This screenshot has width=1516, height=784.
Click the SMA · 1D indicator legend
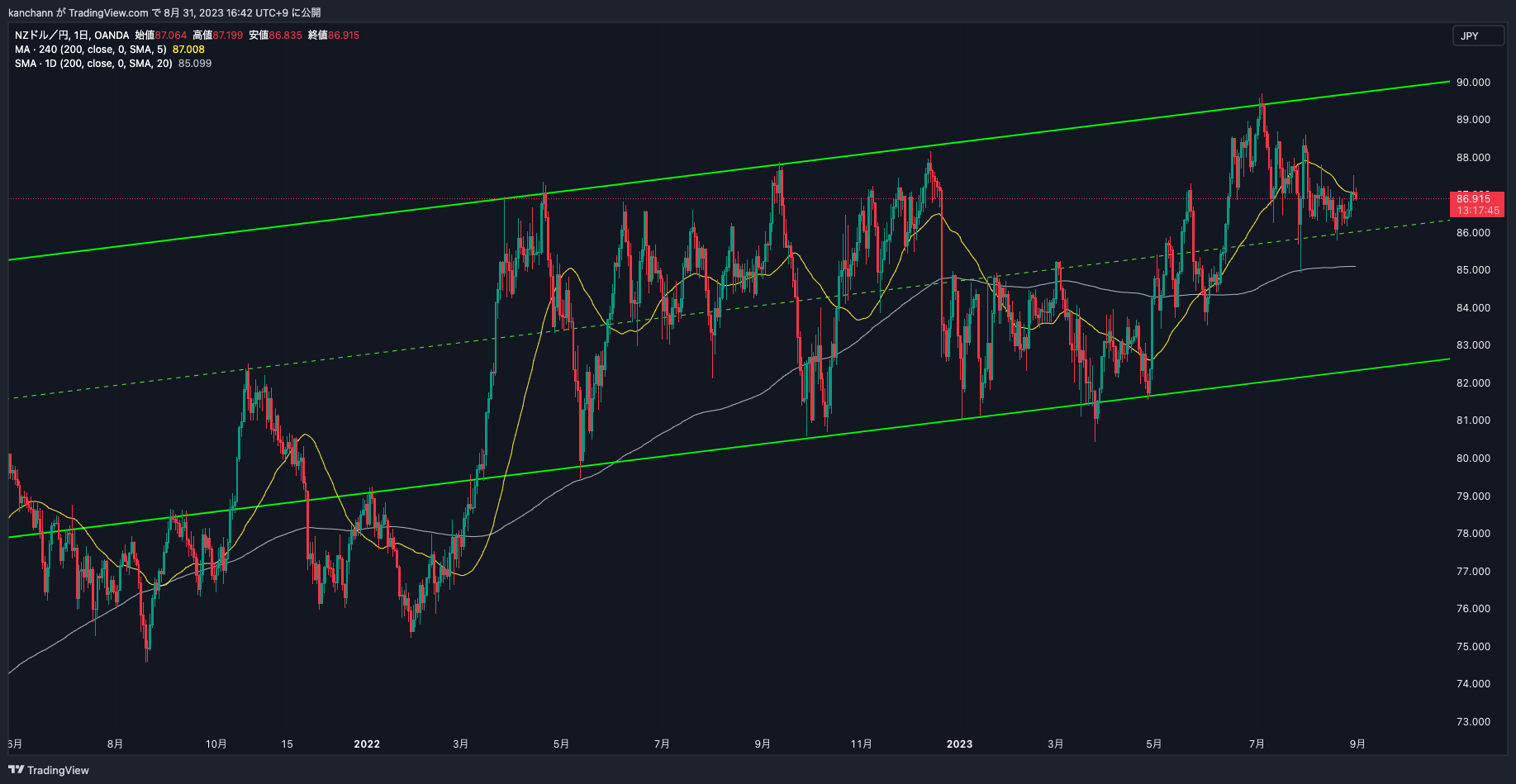tap(93, 64)
